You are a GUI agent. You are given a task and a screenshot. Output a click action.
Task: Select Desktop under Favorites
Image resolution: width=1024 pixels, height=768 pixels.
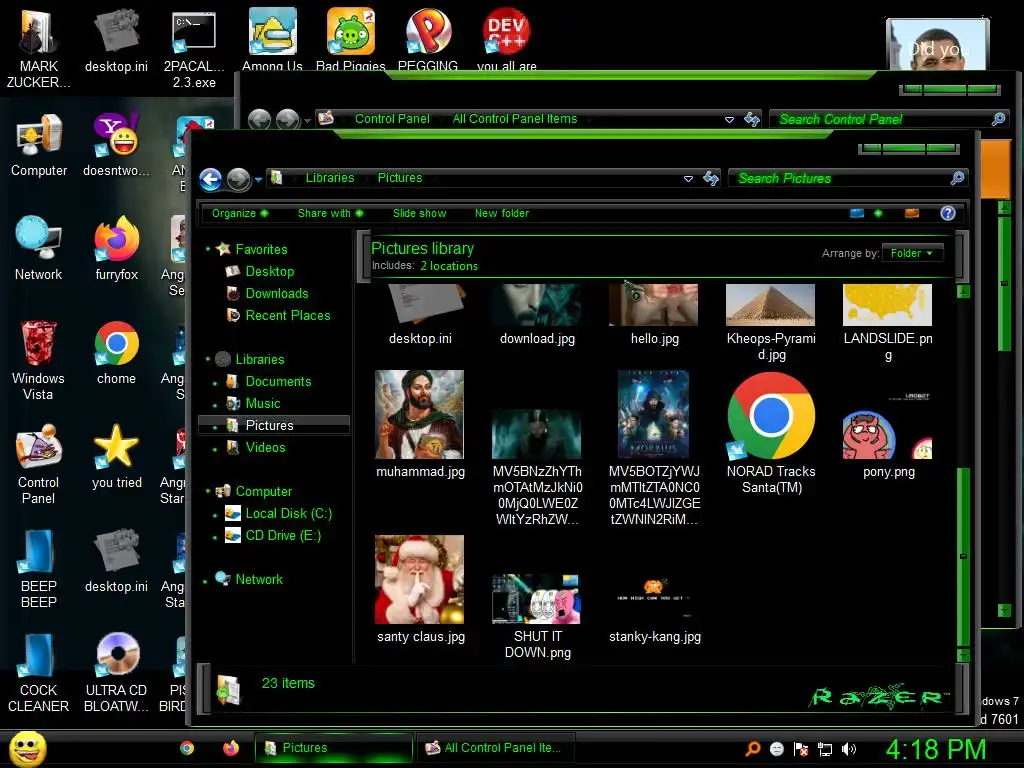pos(269,271)
